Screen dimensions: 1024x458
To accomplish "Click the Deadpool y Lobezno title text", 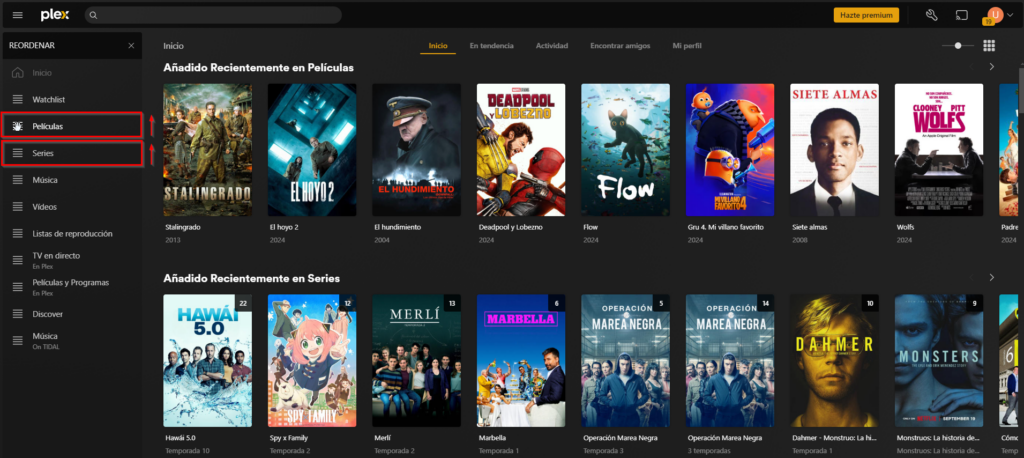I will click(x=511, y=227).
